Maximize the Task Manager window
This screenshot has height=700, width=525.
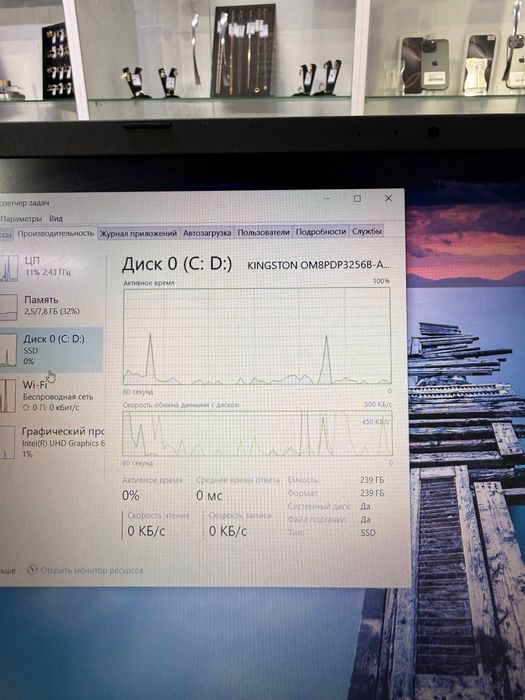[x=357, y=199]
